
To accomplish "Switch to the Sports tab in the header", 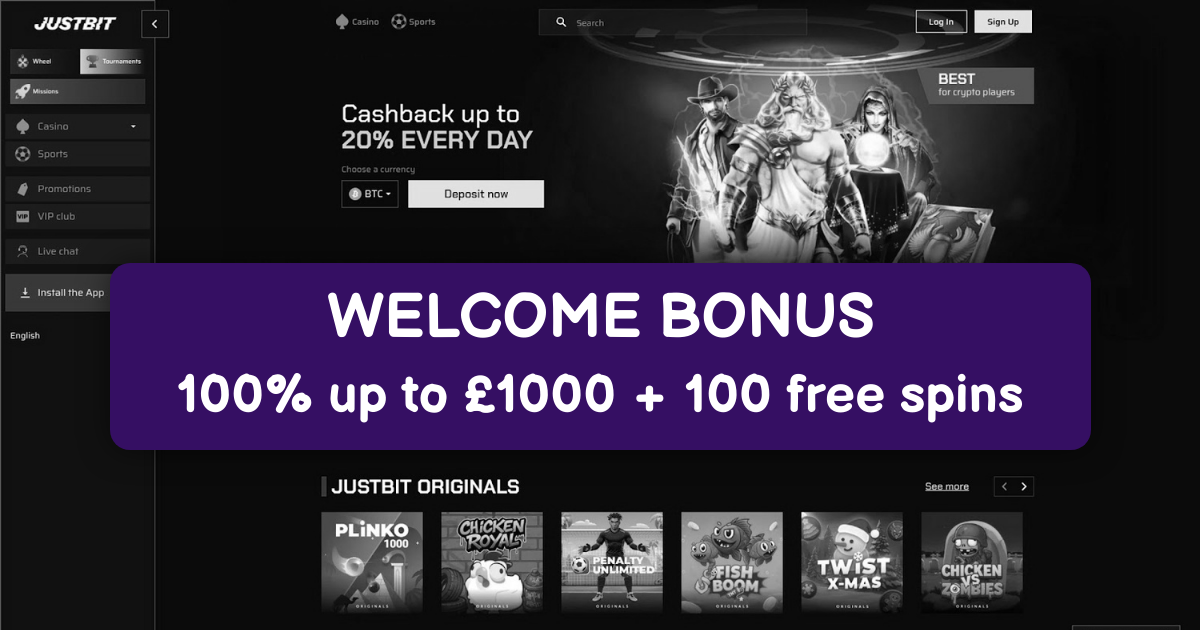I will (413, 21).
